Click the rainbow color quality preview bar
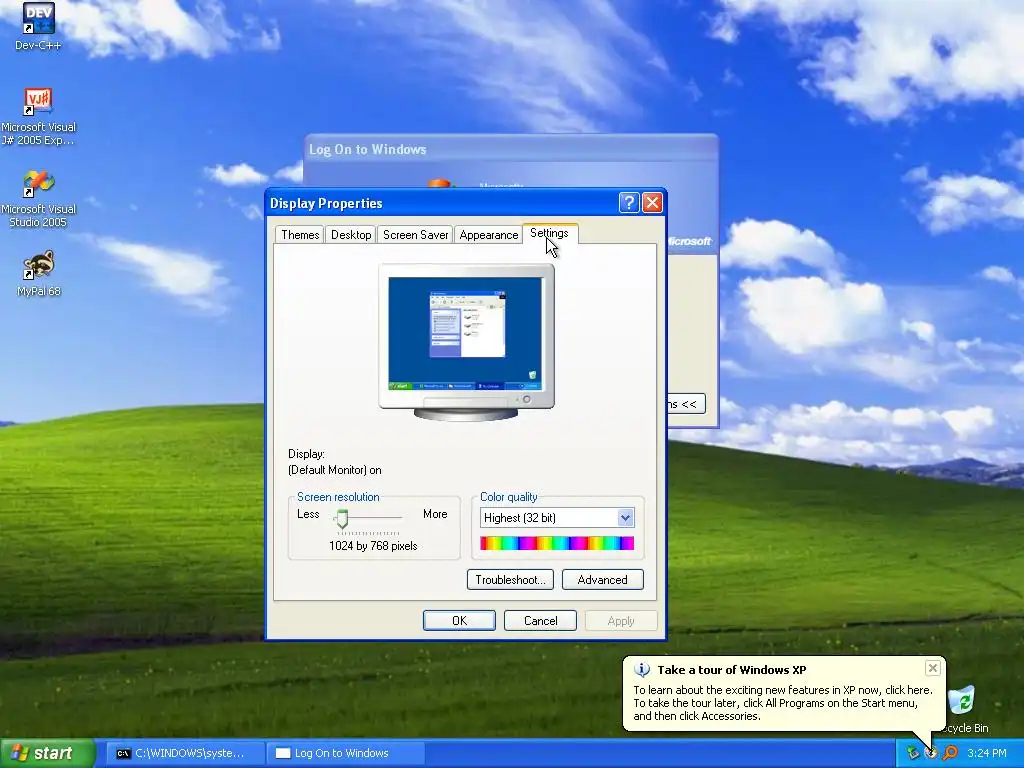 tap(557, 543)
